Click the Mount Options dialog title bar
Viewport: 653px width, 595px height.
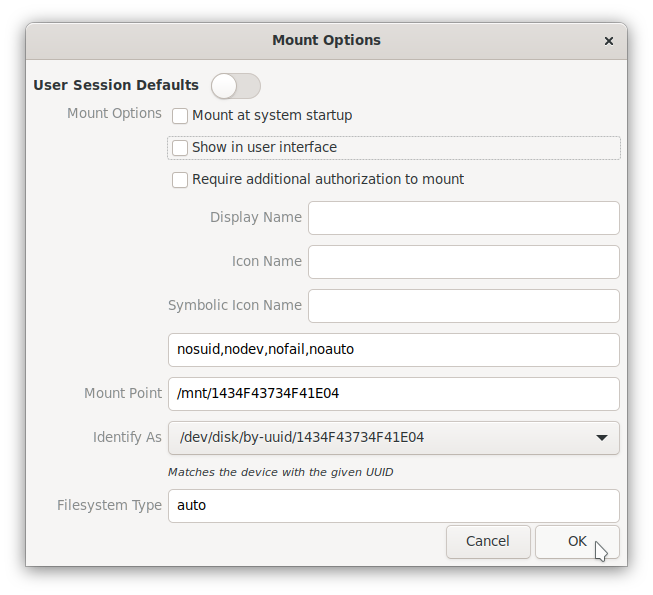[326, 41]
